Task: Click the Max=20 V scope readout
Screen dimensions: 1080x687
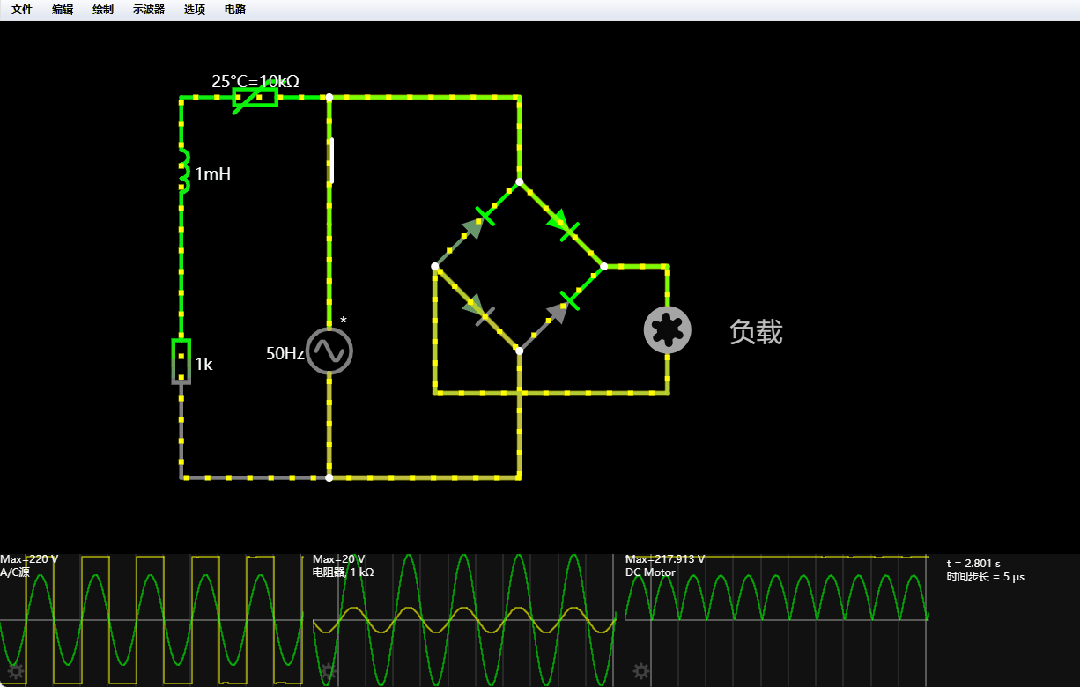Action: coord(339,560)
